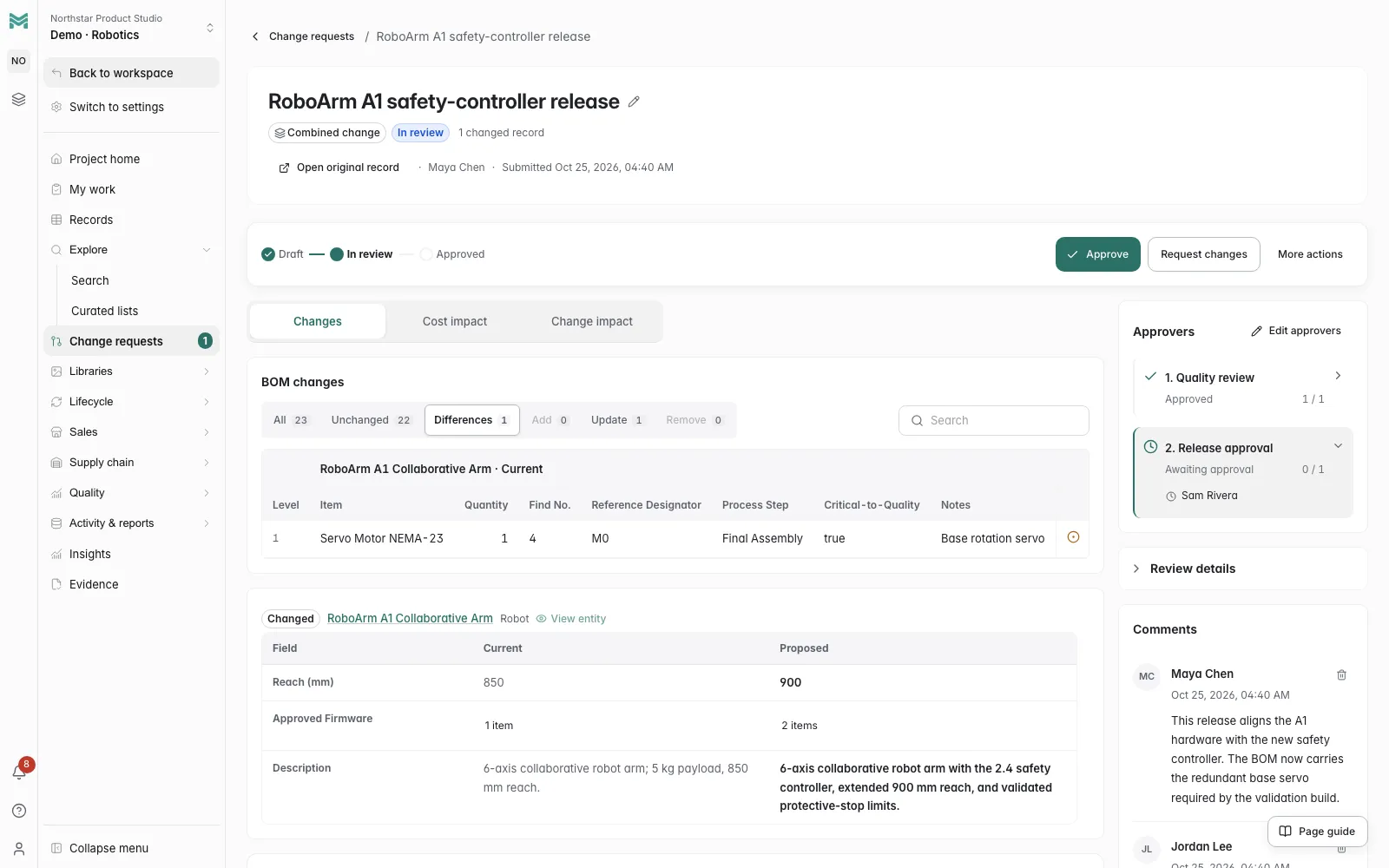The image size is (1389, 868).
Task: Open Evidence page
Action: click(x=131, y=584)
